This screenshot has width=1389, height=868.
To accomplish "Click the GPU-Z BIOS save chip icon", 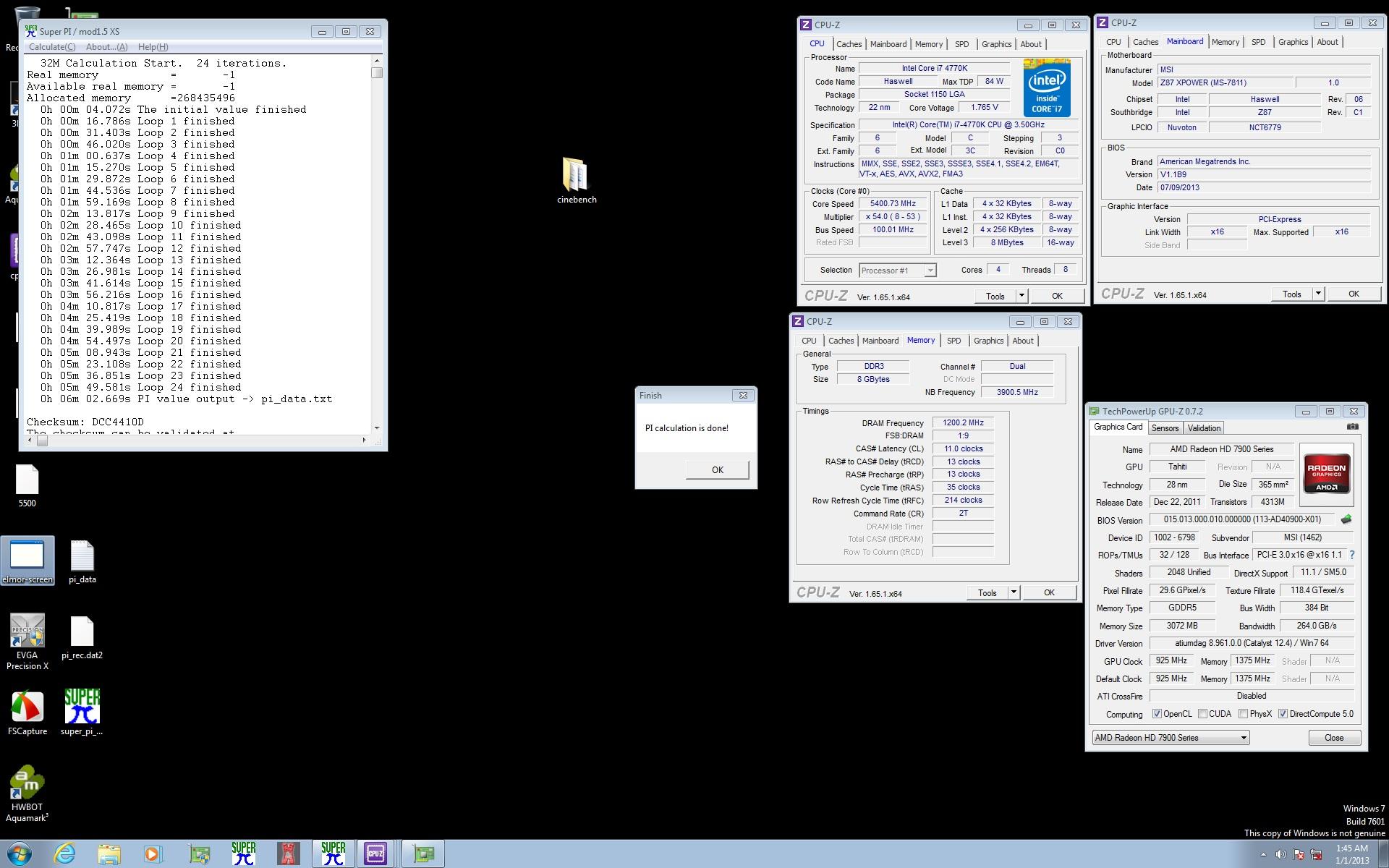I will tap(1346, 519).
